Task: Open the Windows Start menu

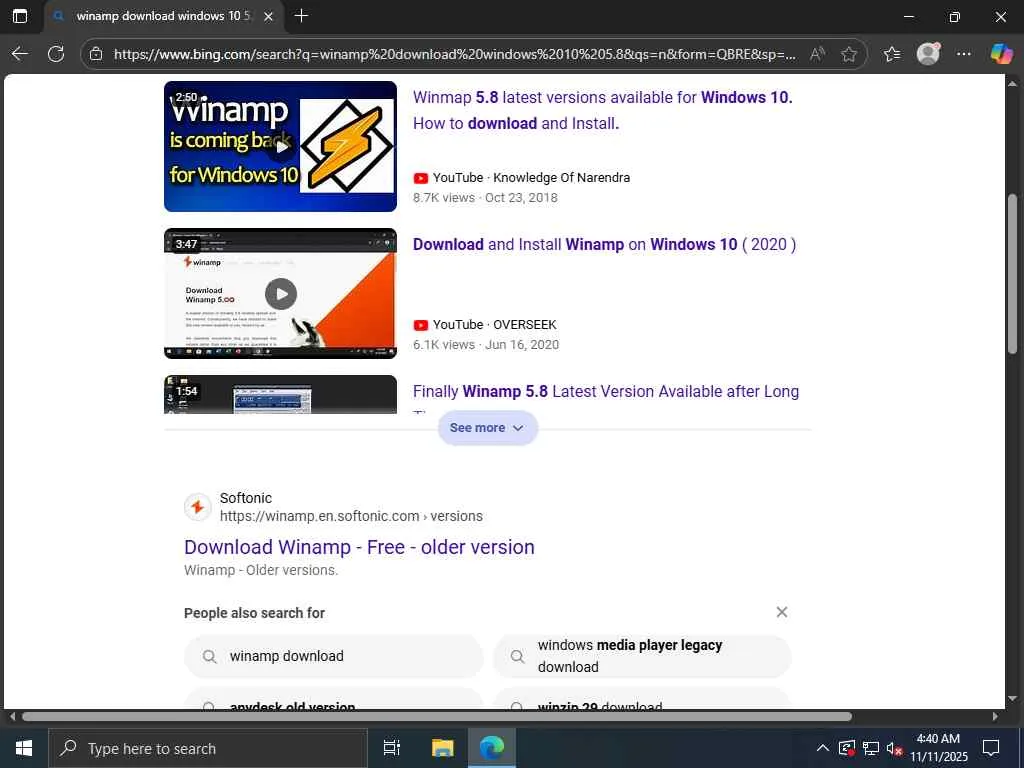Action: [x=24, y=748]
